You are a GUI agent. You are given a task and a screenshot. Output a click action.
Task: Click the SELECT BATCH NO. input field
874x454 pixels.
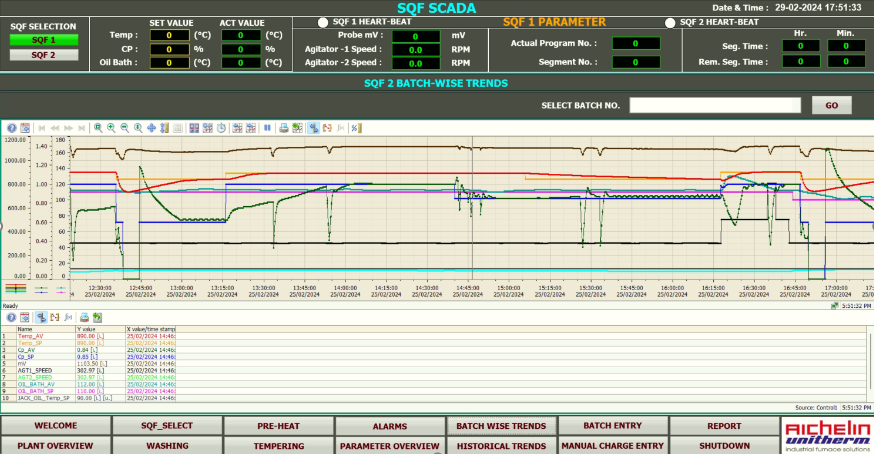[x=714, y=105]
